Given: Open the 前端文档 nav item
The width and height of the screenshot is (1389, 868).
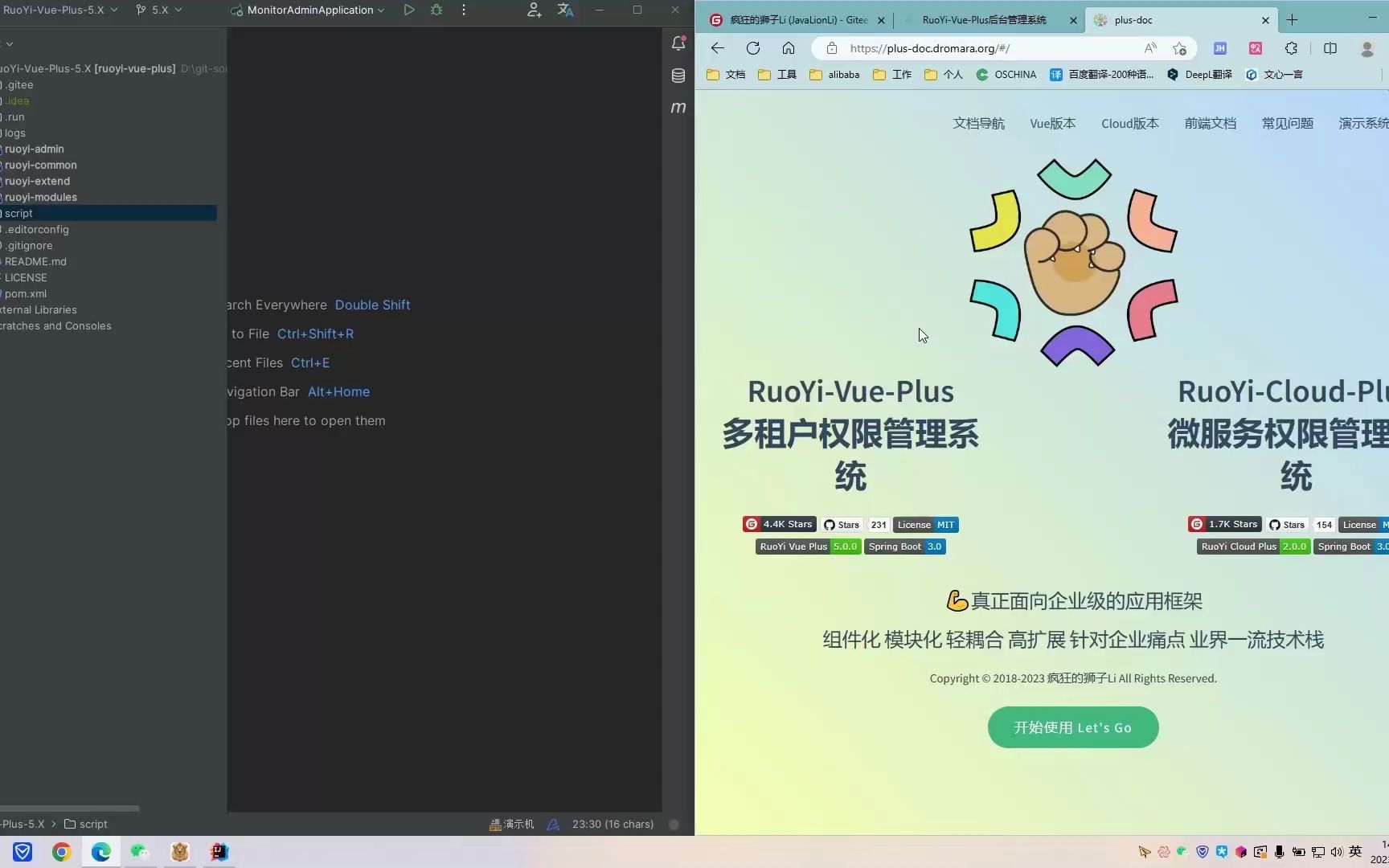Looking at the screenshot, I should [x=1210, y=123].
